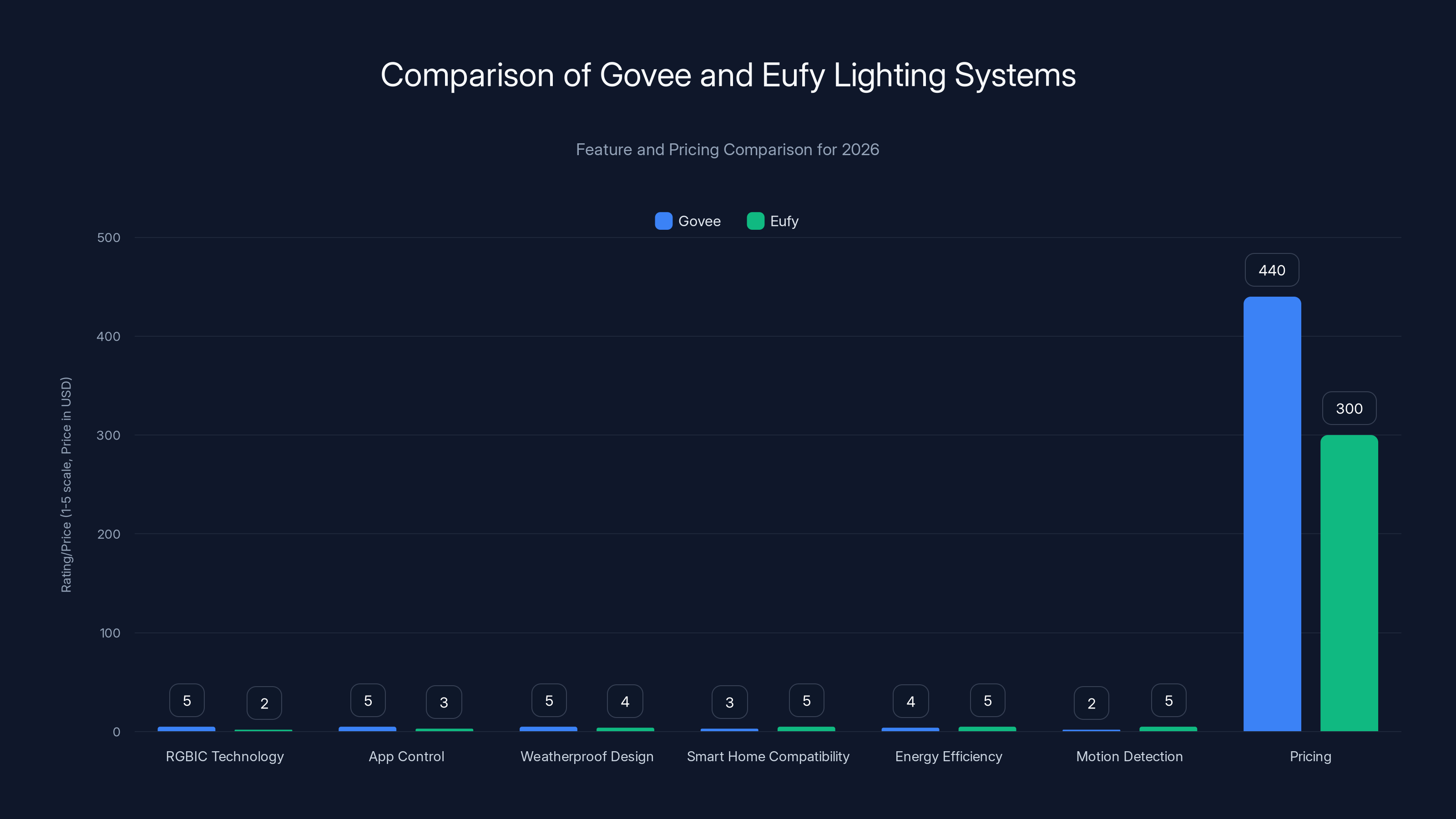Toggle the Govee legend label

[699, 221]
